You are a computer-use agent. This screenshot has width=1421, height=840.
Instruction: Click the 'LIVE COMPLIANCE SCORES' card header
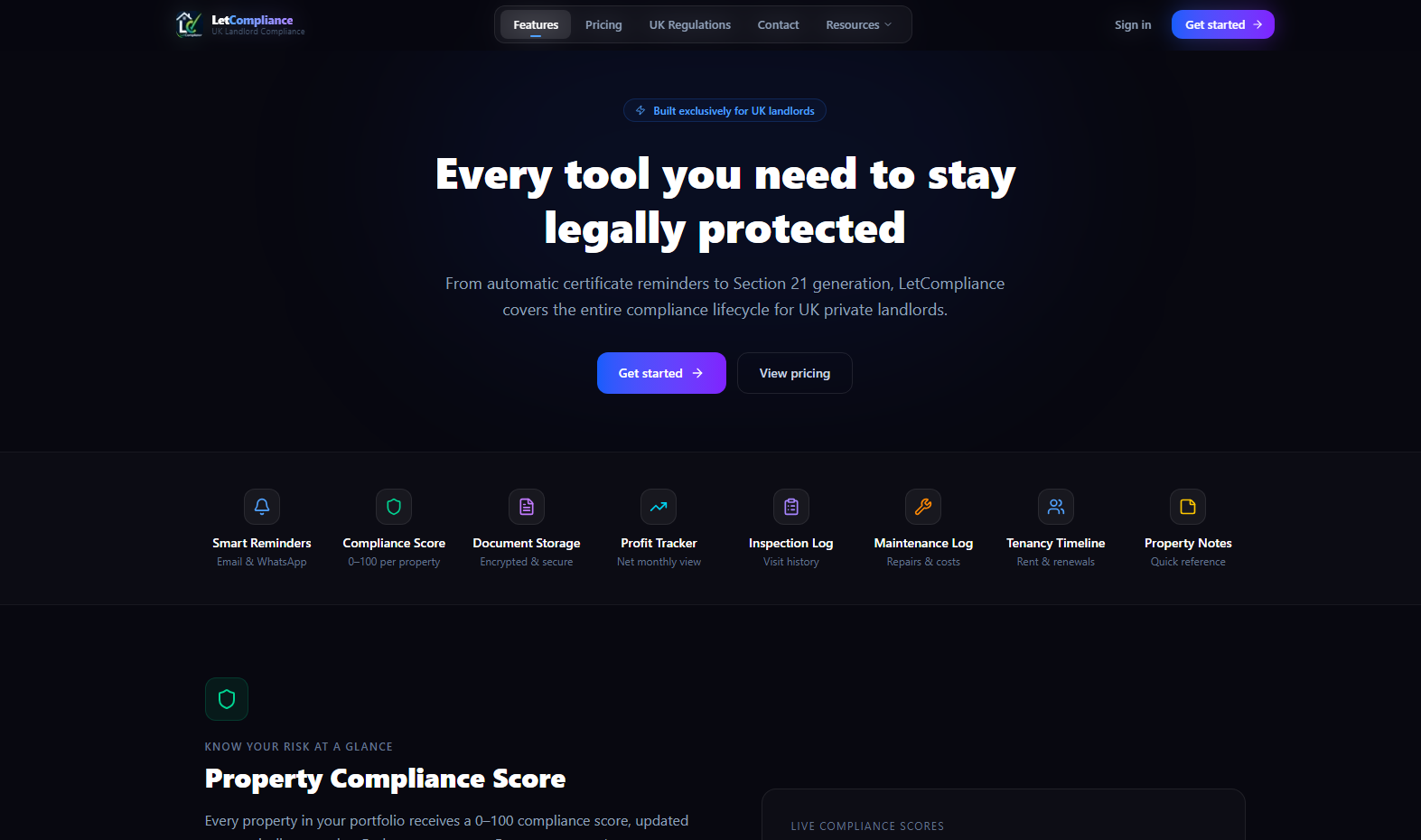tap(867, 826)
